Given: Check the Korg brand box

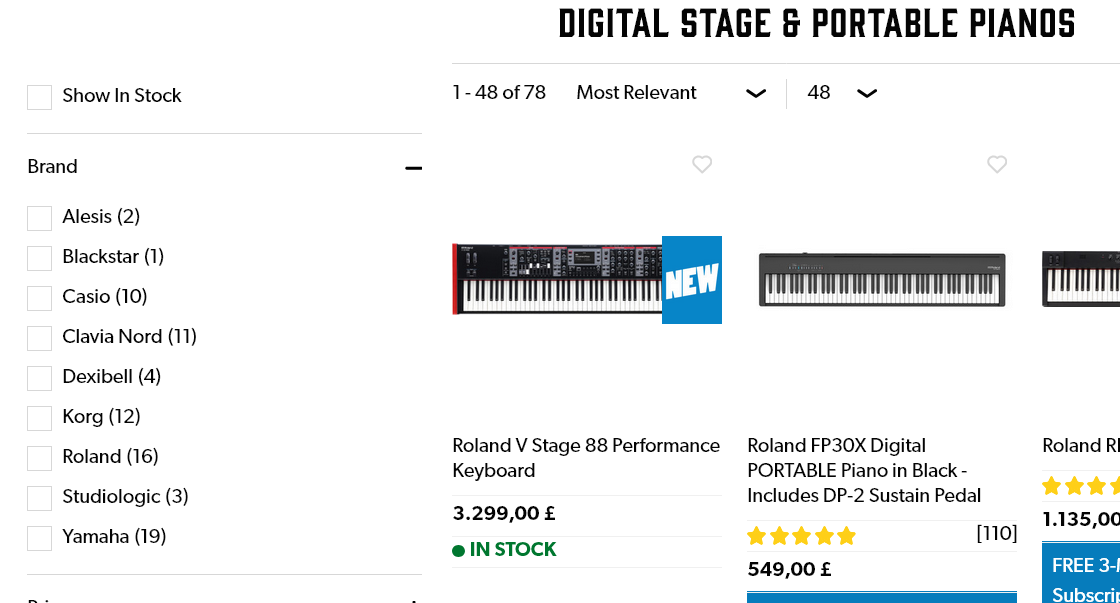Looking at the screenshot, I should [40, 418].
